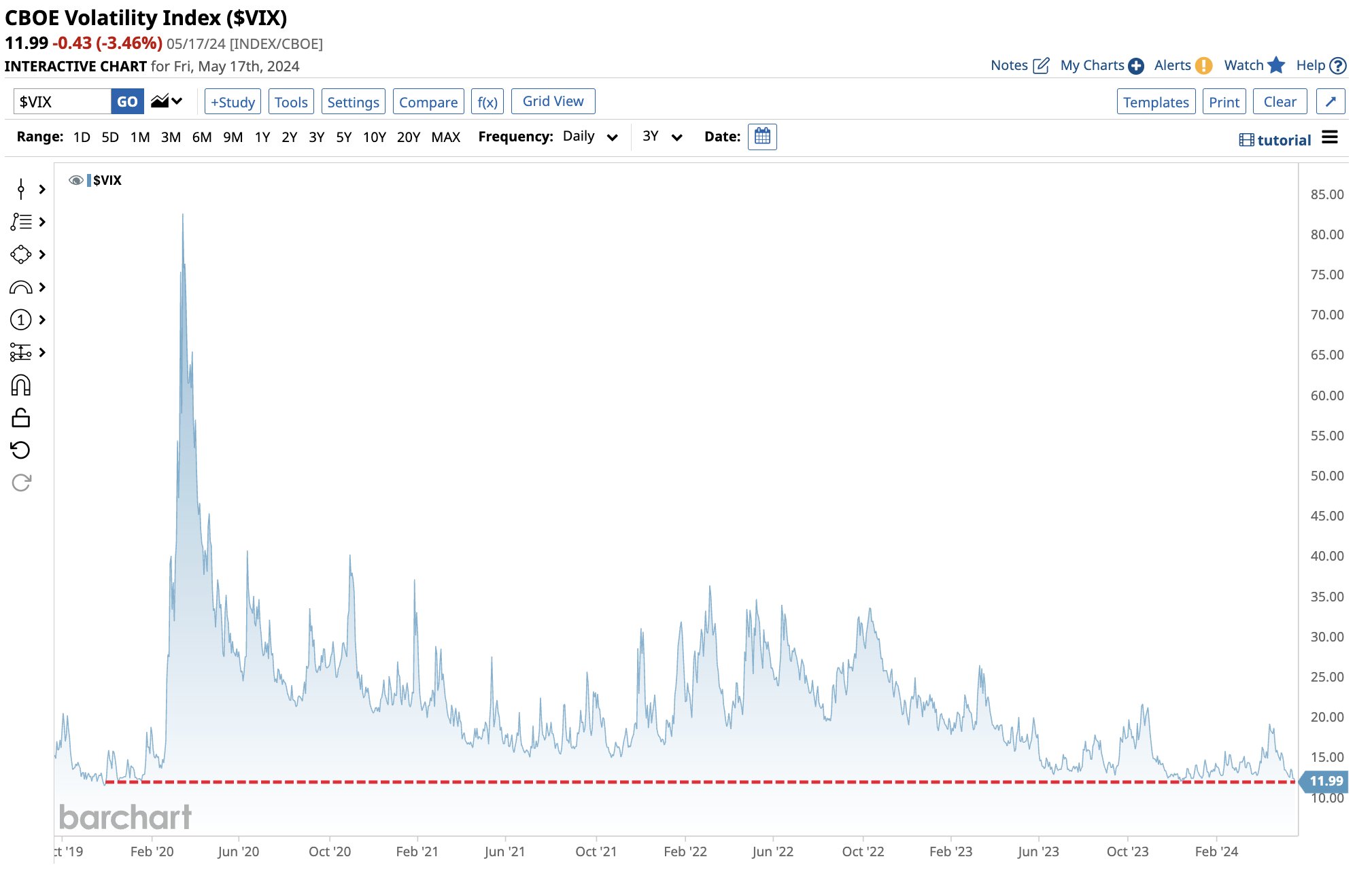
Task: Expand the numbered marker submenu chevron
Action: click(42, 319)
